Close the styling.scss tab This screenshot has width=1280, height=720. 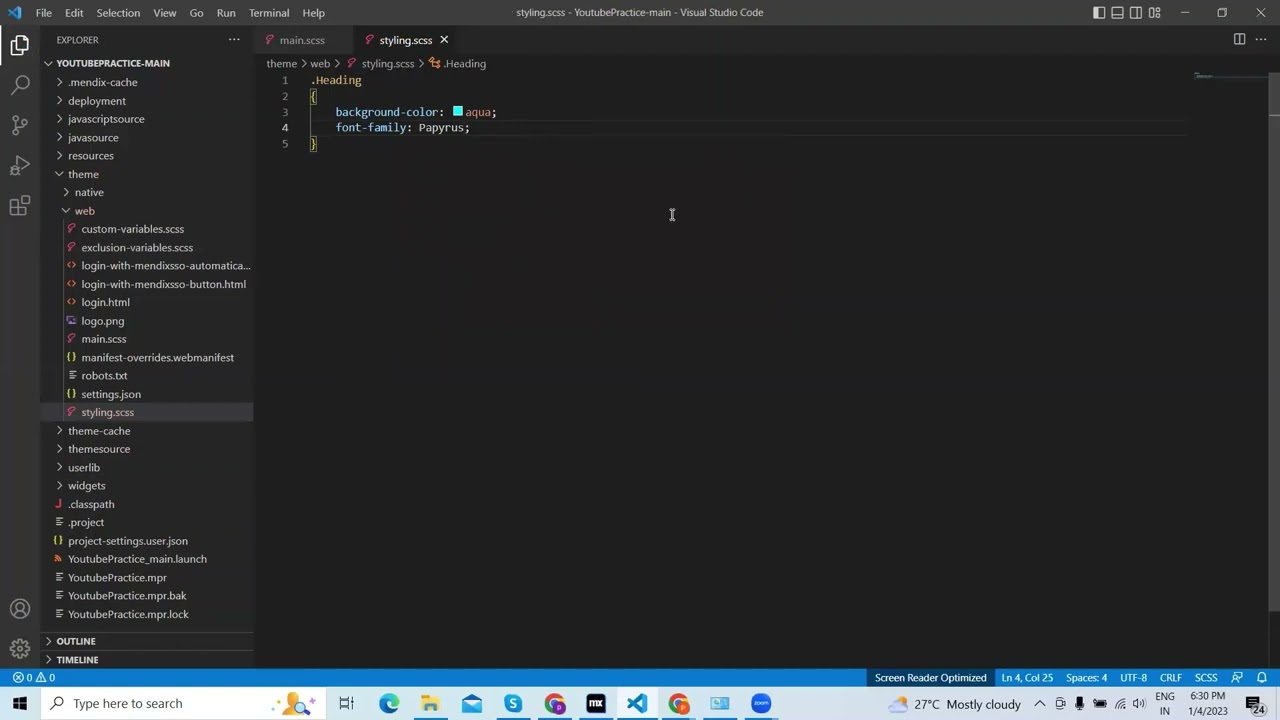pos(444,40)
